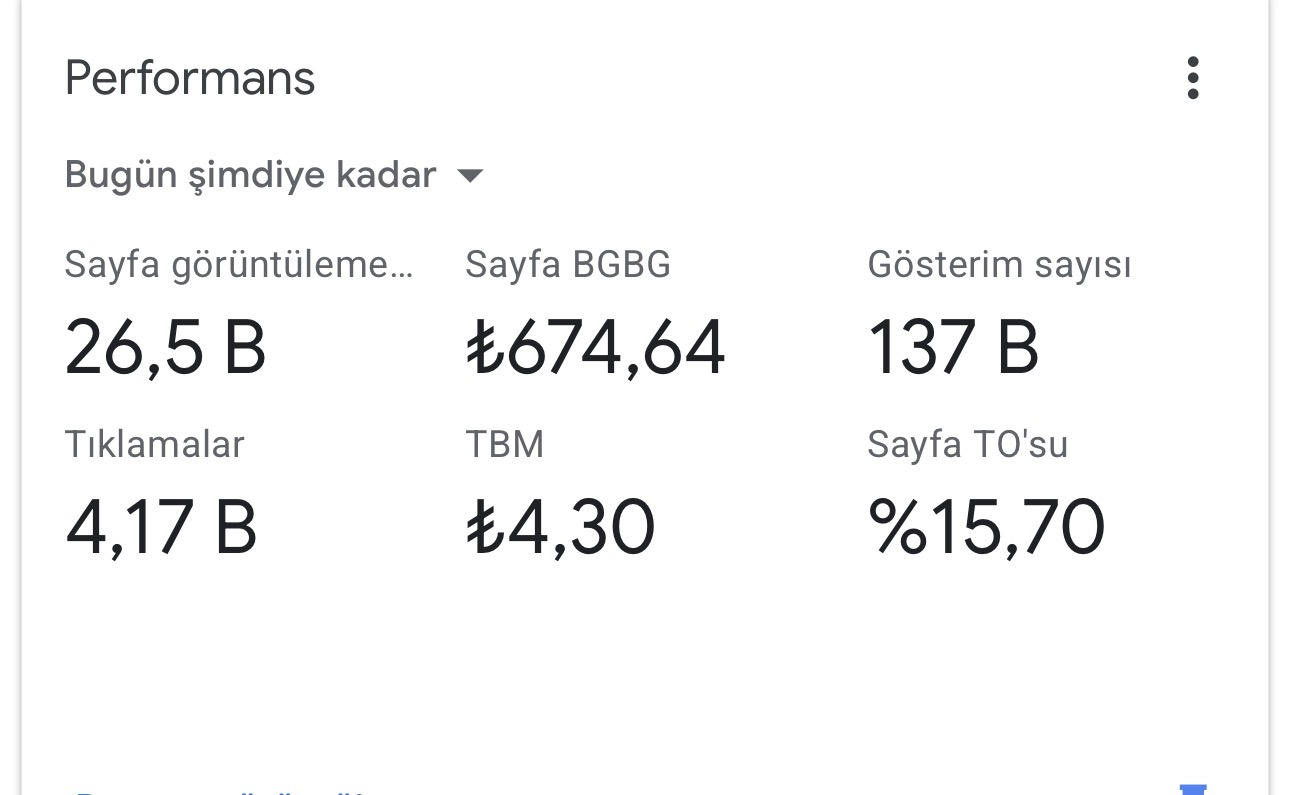Image resolution: width=1290 pixels, height=795 pixels.
Task: Select the 137 B impressions value
Action: [x=953, y=348]
